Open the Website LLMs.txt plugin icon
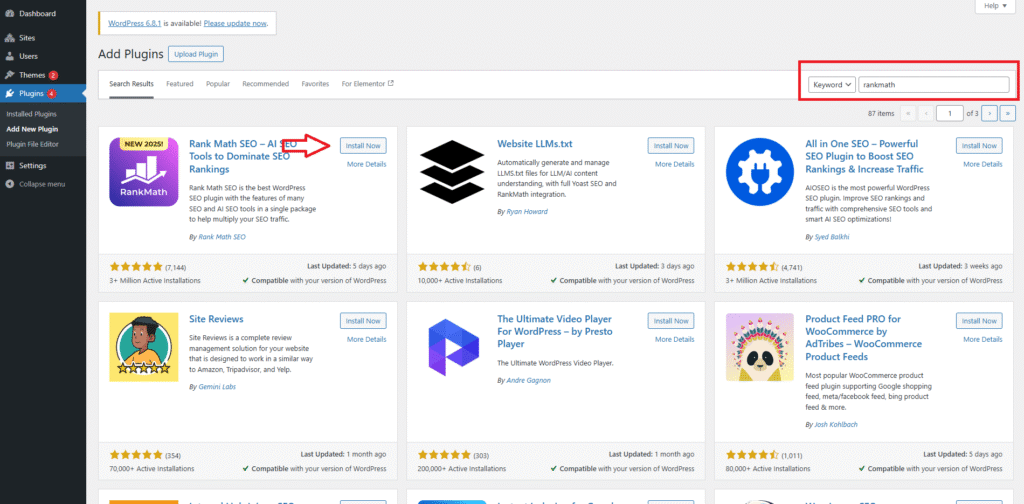 tap(452, 172)
